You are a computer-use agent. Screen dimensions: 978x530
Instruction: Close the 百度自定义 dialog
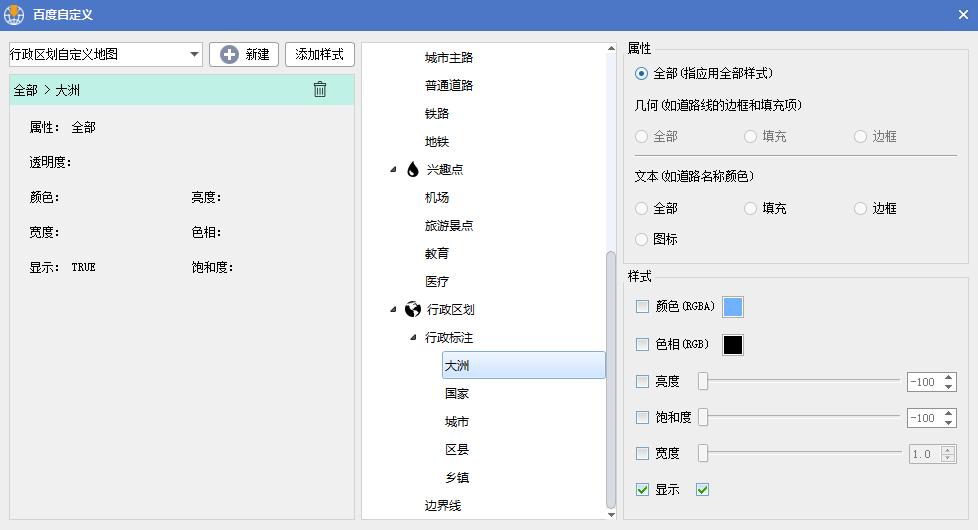(x=963, y=14)
